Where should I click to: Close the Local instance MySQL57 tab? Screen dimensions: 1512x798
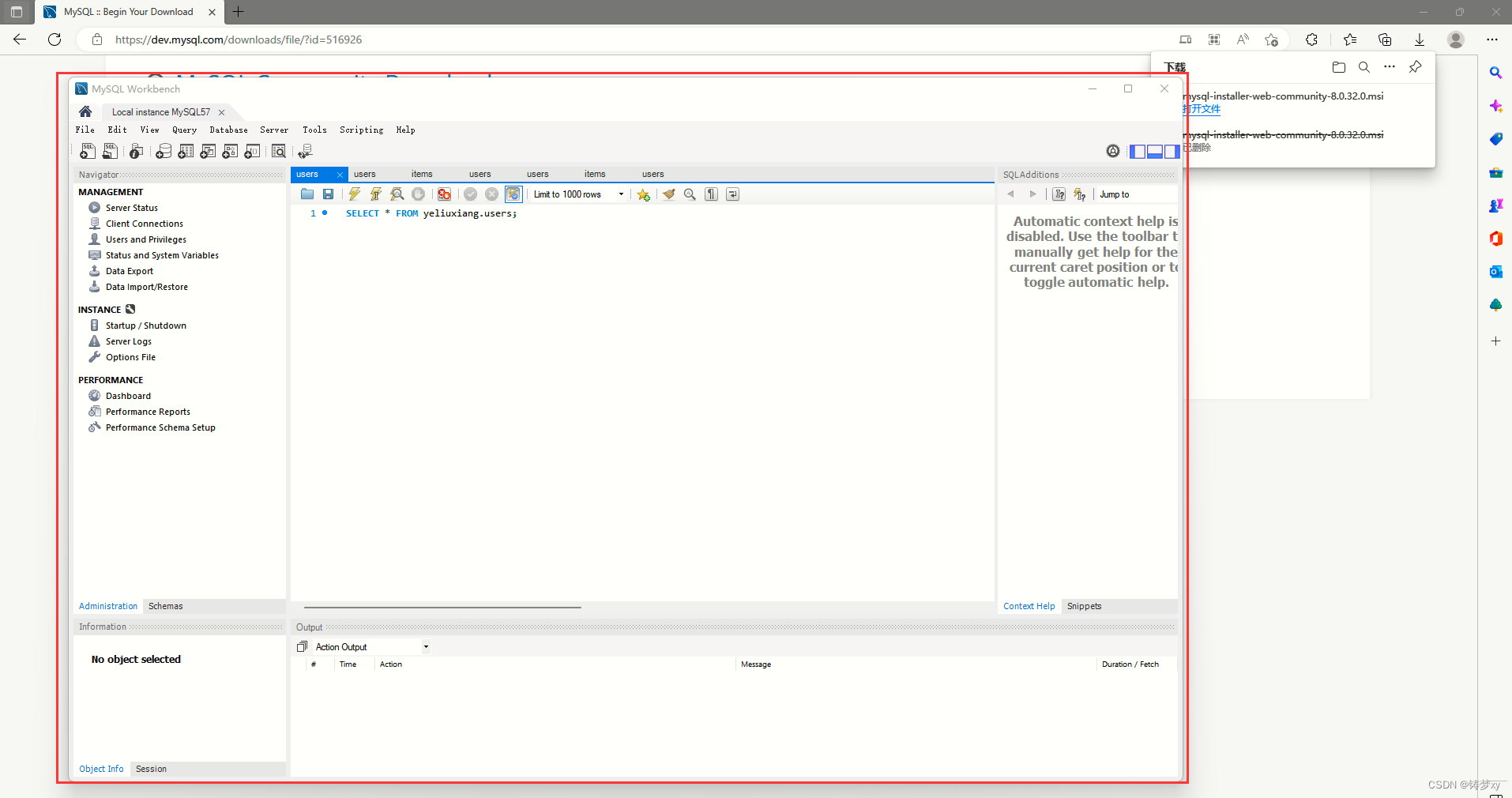(221, 112)
